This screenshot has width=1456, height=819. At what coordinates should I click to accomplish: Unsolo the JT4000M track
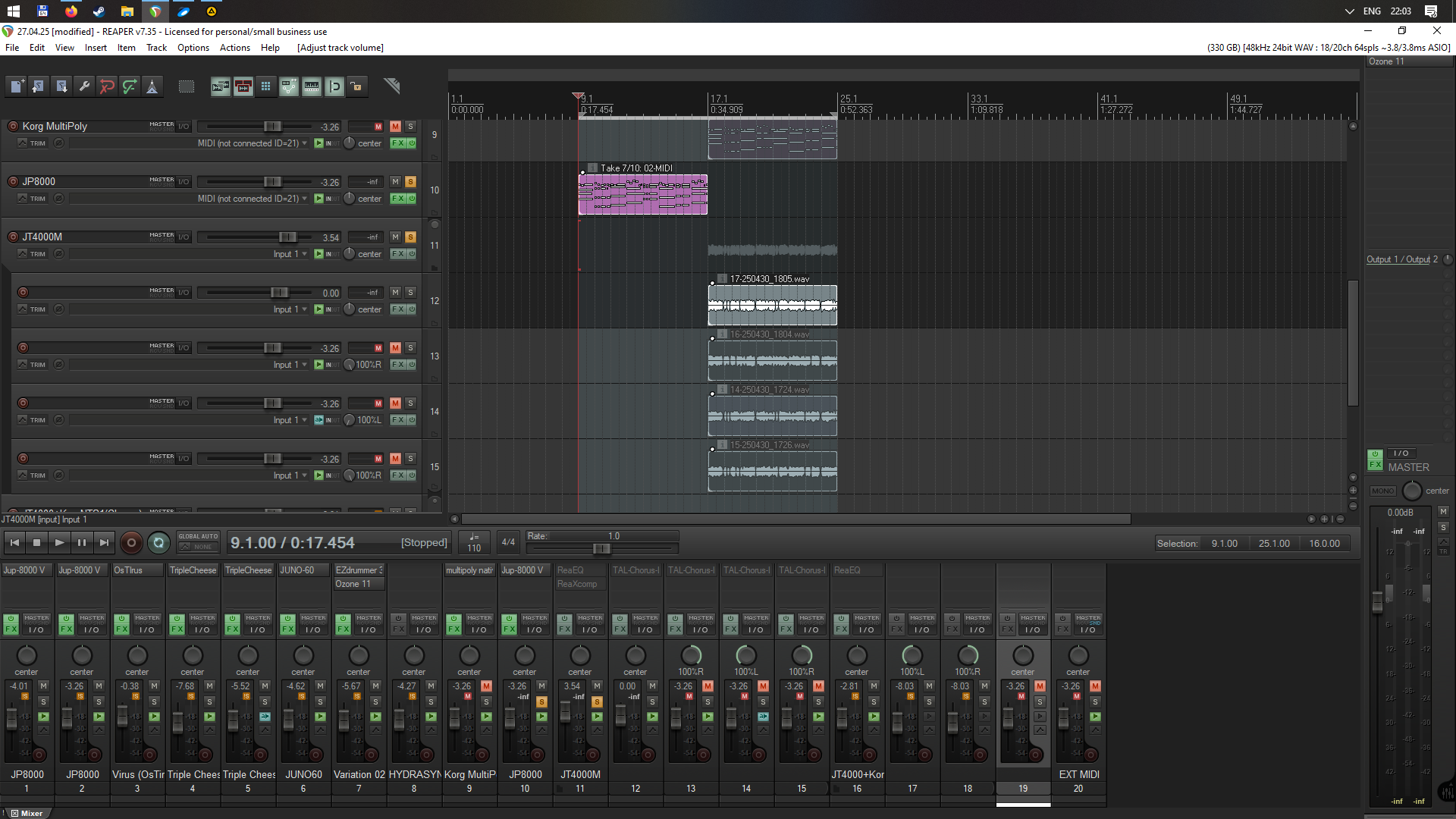point(410,237)
